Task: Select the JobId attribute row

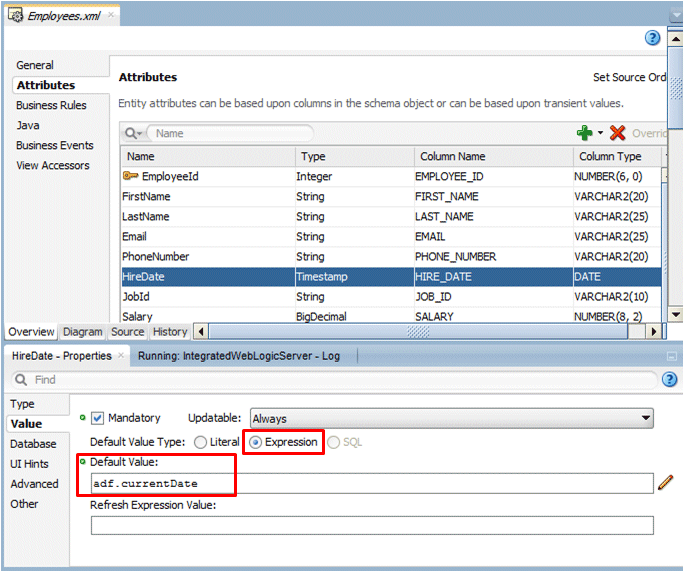Action: point(391,297)
